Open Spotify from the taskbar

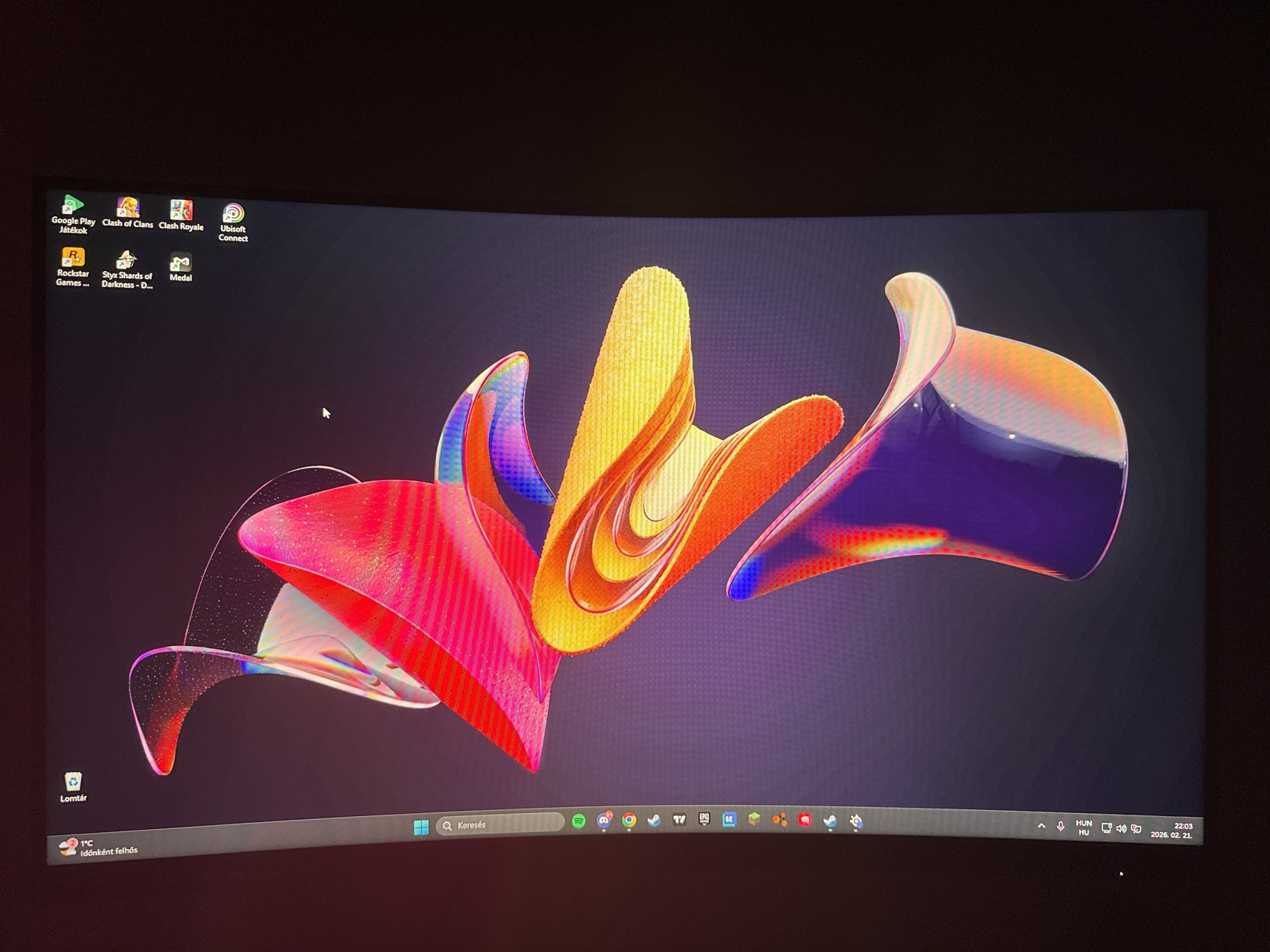579,821
